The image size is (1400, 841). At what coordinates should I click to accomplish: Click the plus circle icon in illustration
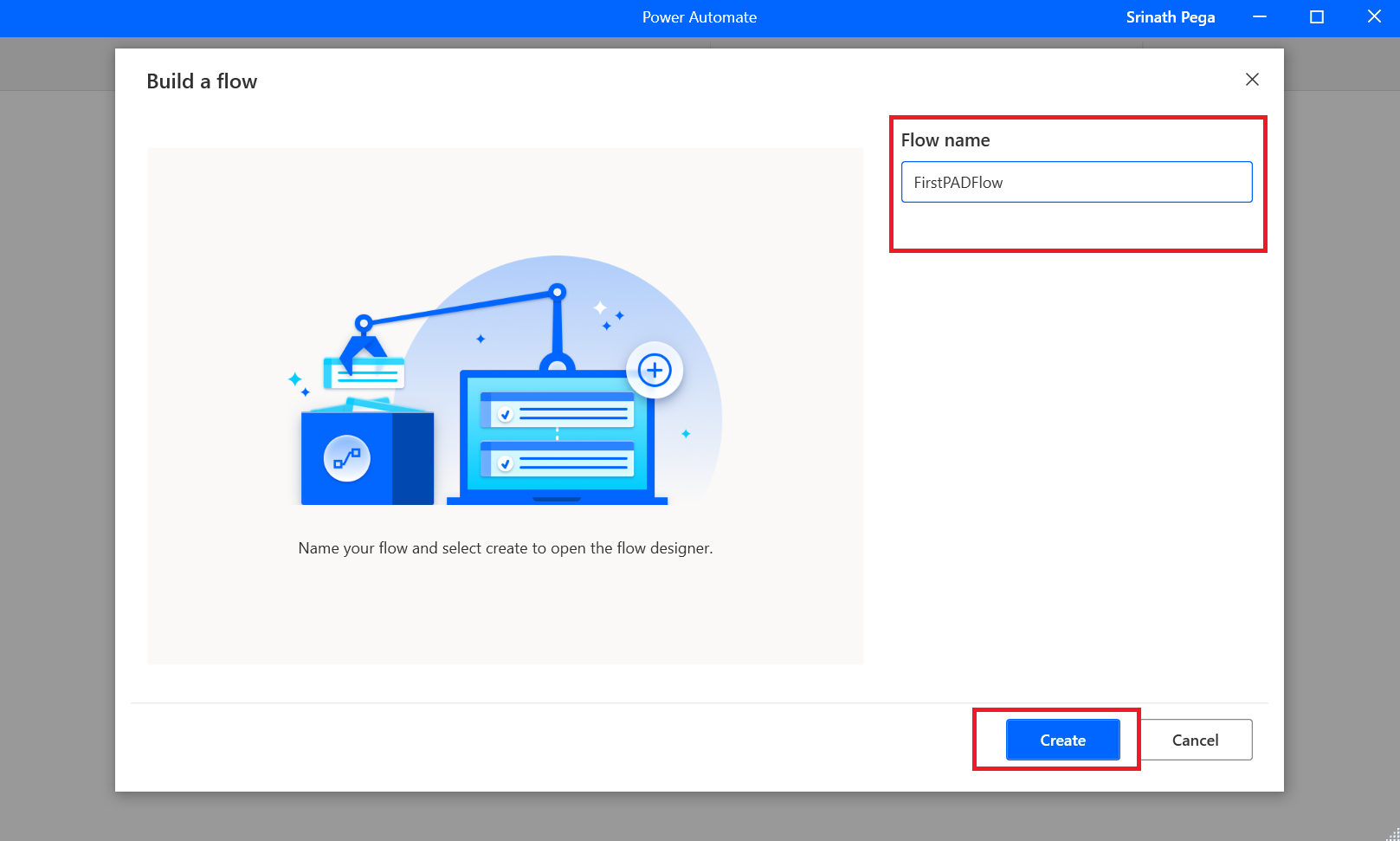pyautogui.click(x=655, y=371)
